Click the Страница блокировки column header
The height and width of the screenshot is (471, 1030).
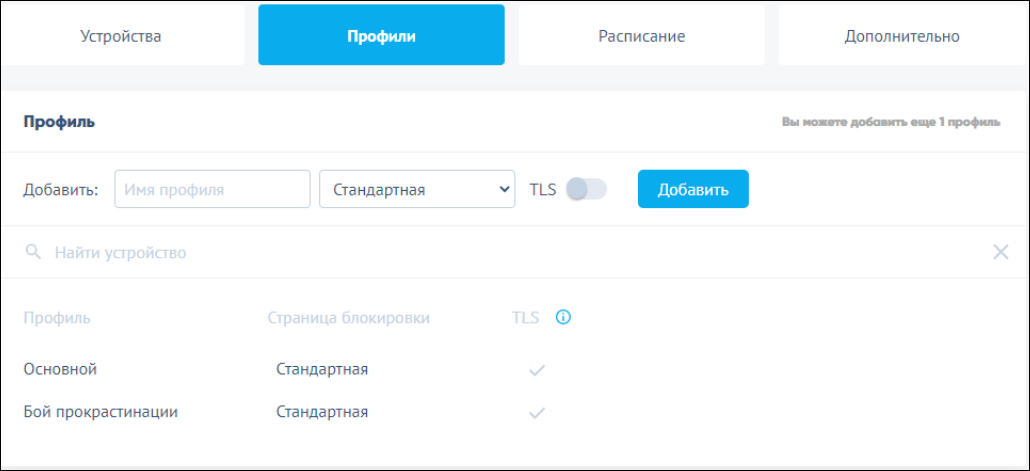pyautogui.click(x=348, y=318)
